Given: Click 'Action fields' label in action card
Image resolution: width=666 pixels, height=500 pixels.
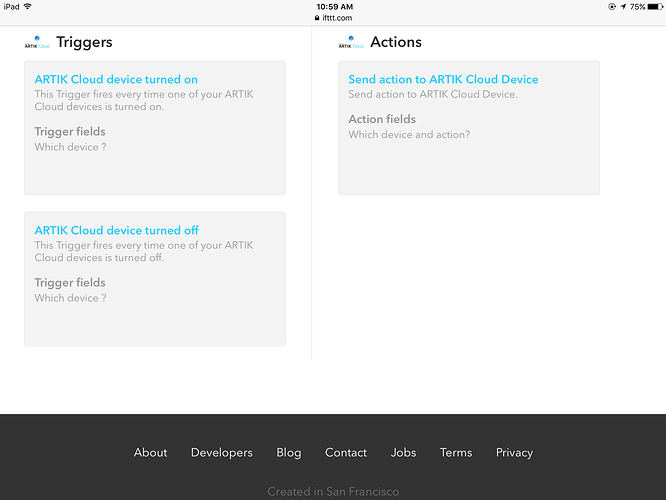Looking at the screenshot, I should pos(382,119).
